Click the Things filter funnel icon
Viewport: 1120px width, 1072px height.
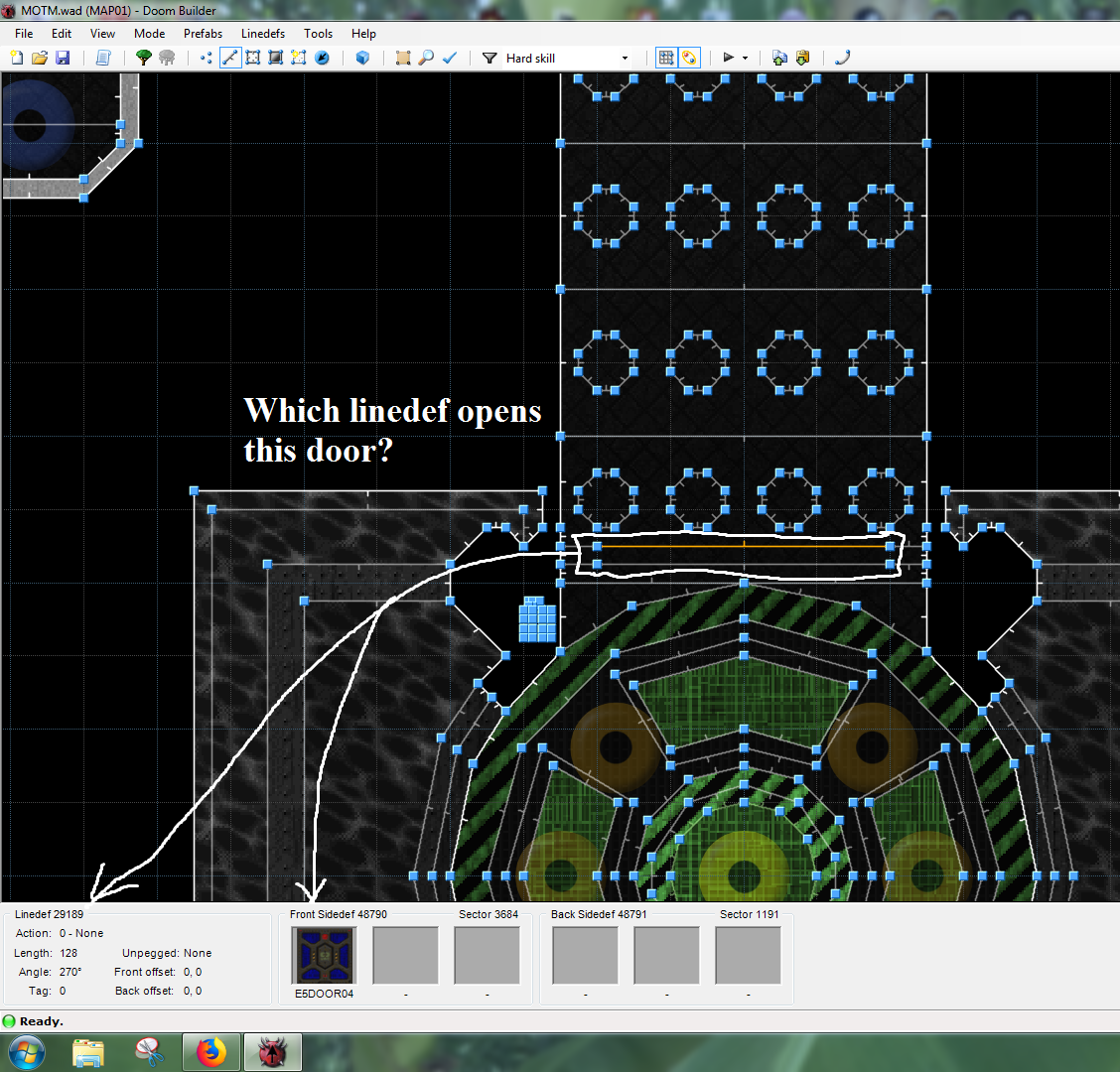coord(490,58)
